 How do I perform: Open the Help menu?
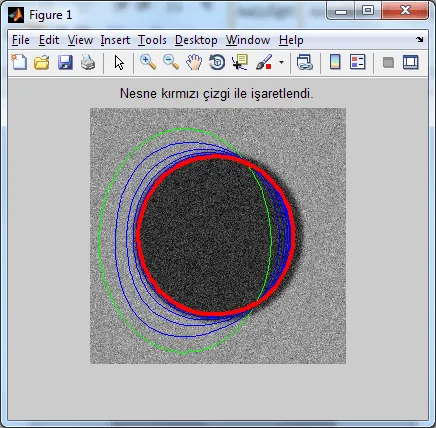click(x=291, y=40)
